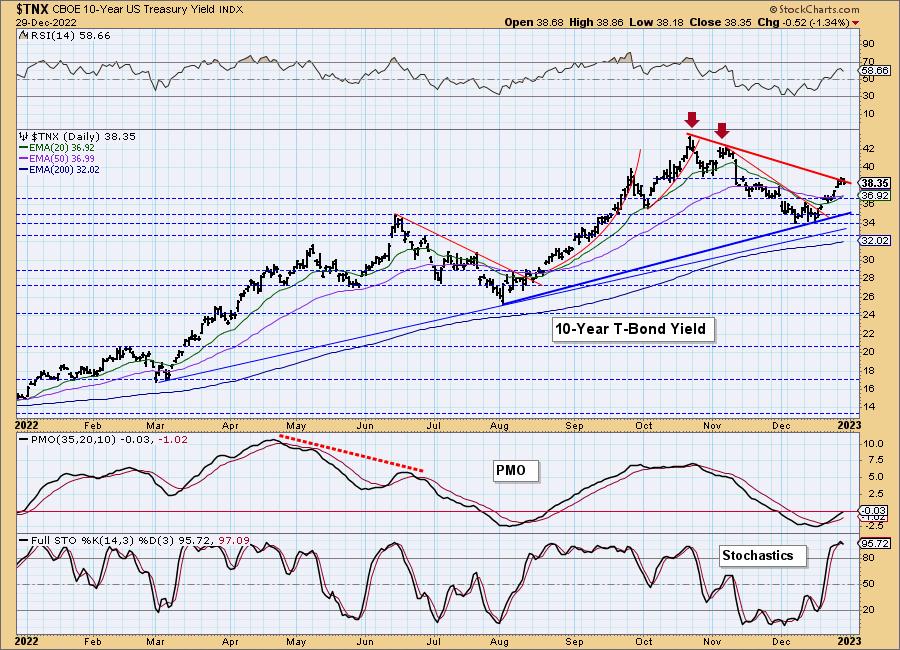Click the Full STO legend line icon

24,540
